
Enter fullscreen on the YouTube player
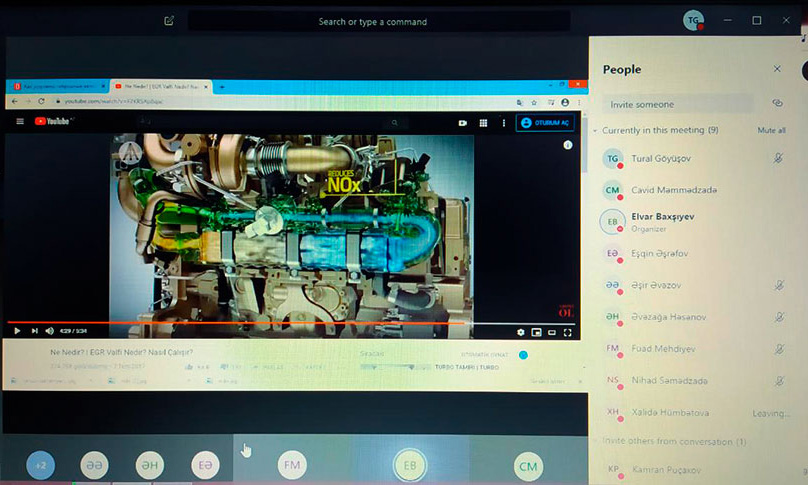(565, 331)
